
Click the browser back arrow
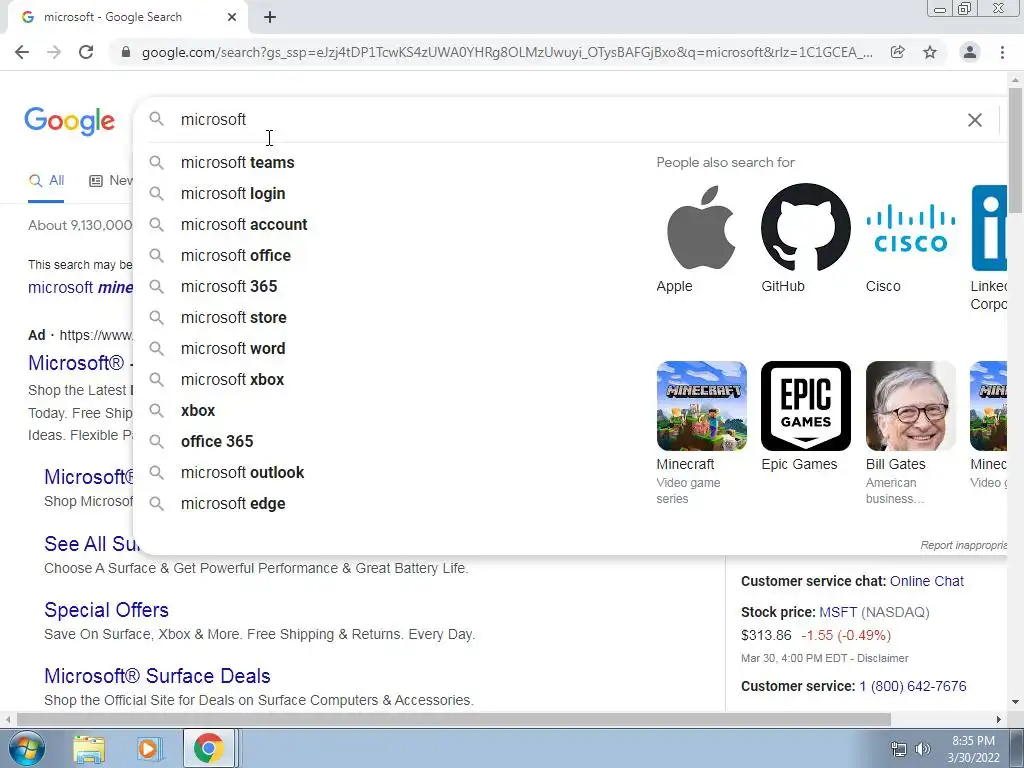click(x=22, y=52)
